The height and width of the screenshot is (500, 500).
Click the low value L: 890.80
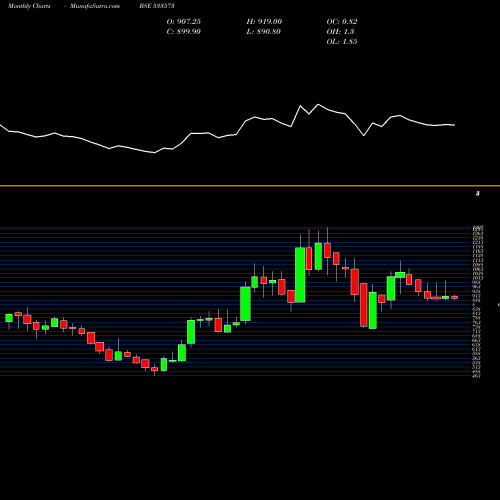(x=264, y=32)
